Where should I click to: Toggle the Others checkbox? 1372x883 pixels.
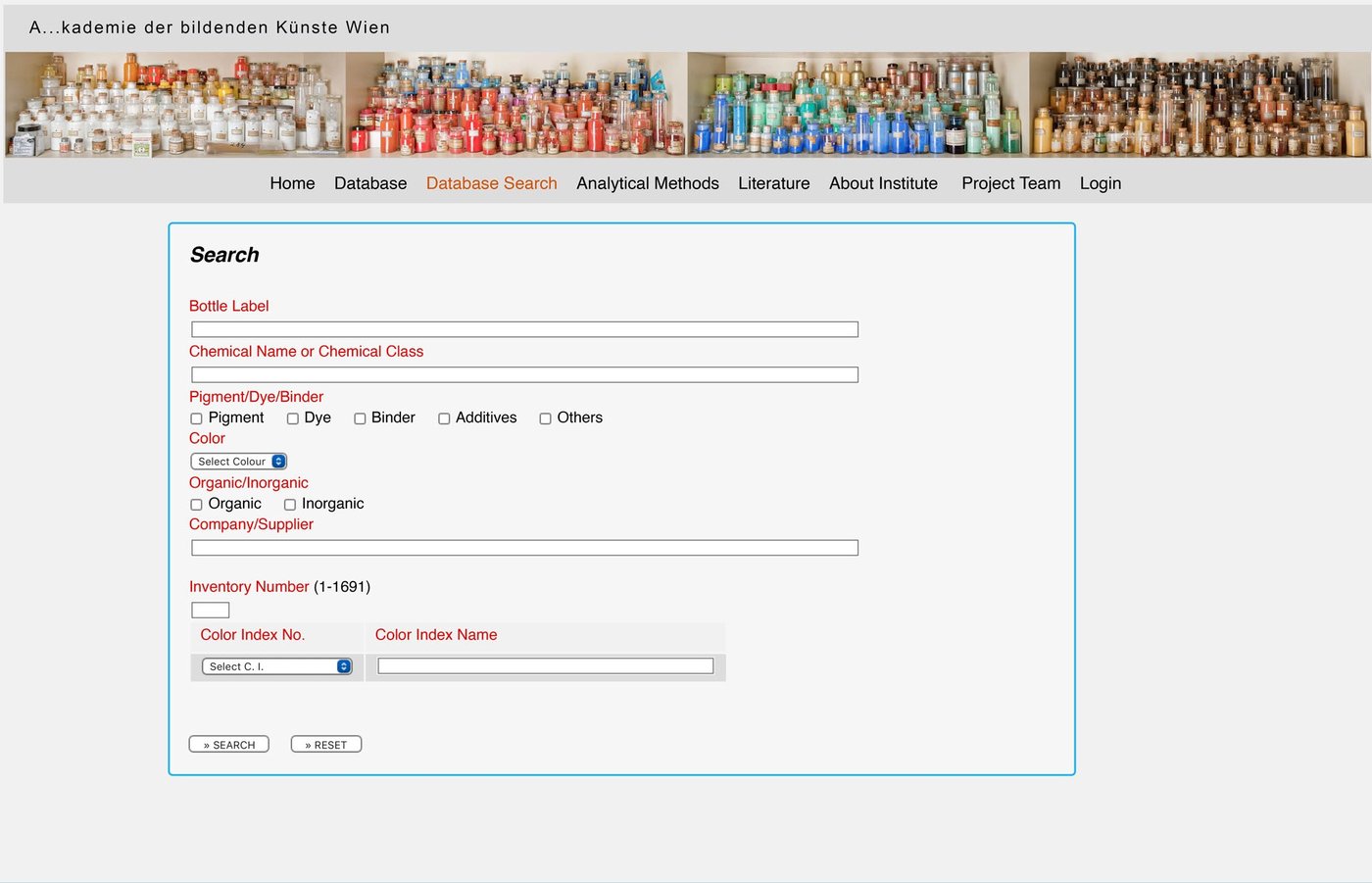click(545, 418)
